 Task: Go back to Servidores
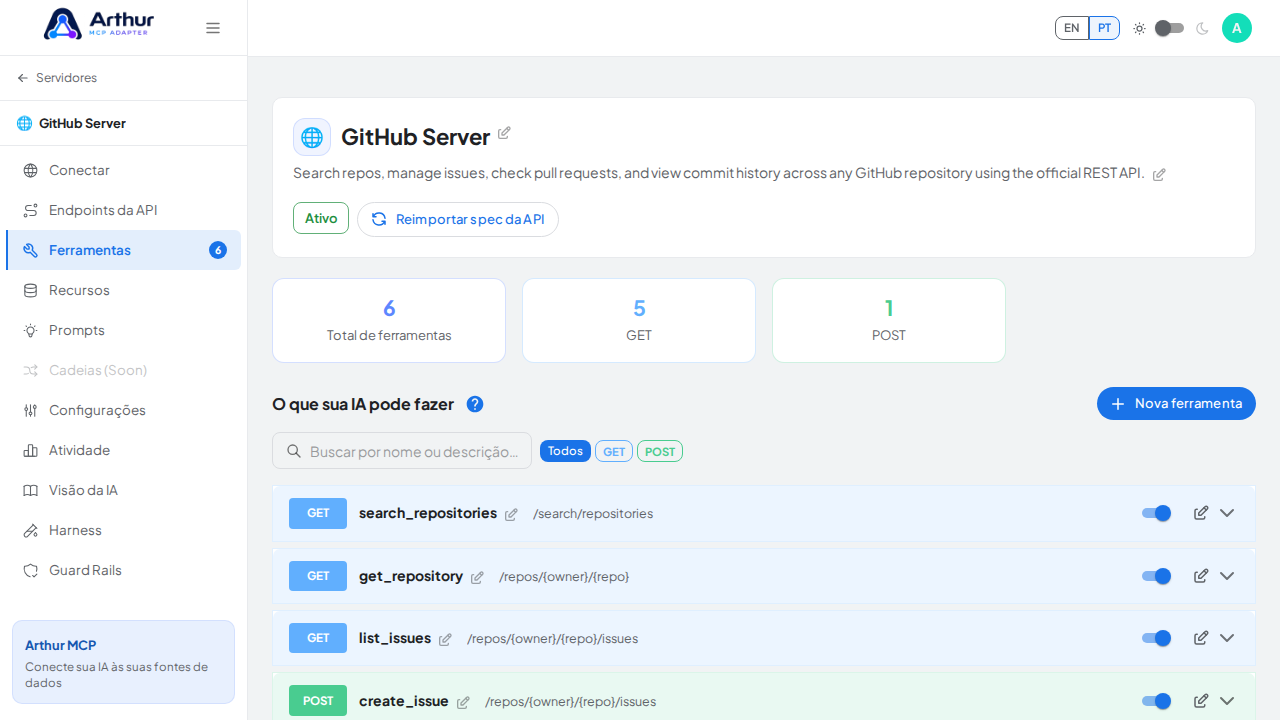57,78
